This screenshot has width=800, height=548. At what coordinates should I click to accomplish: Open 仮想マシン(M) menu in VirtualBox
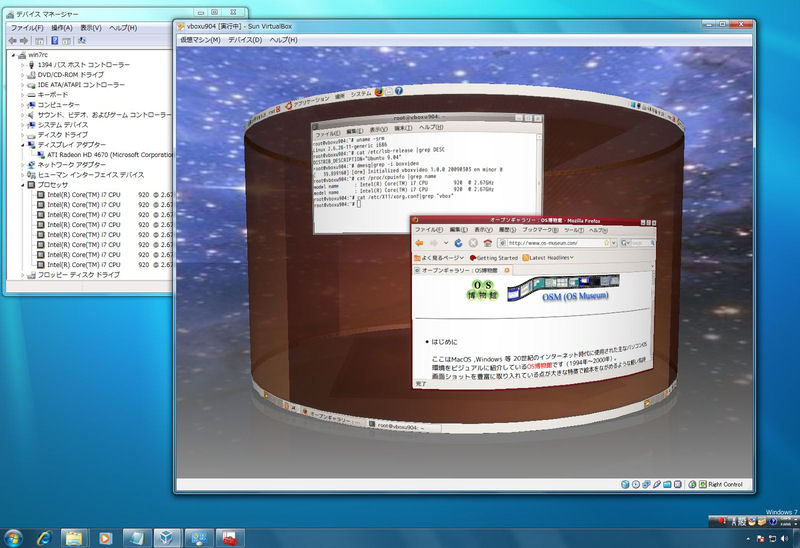tap(200, 40)
